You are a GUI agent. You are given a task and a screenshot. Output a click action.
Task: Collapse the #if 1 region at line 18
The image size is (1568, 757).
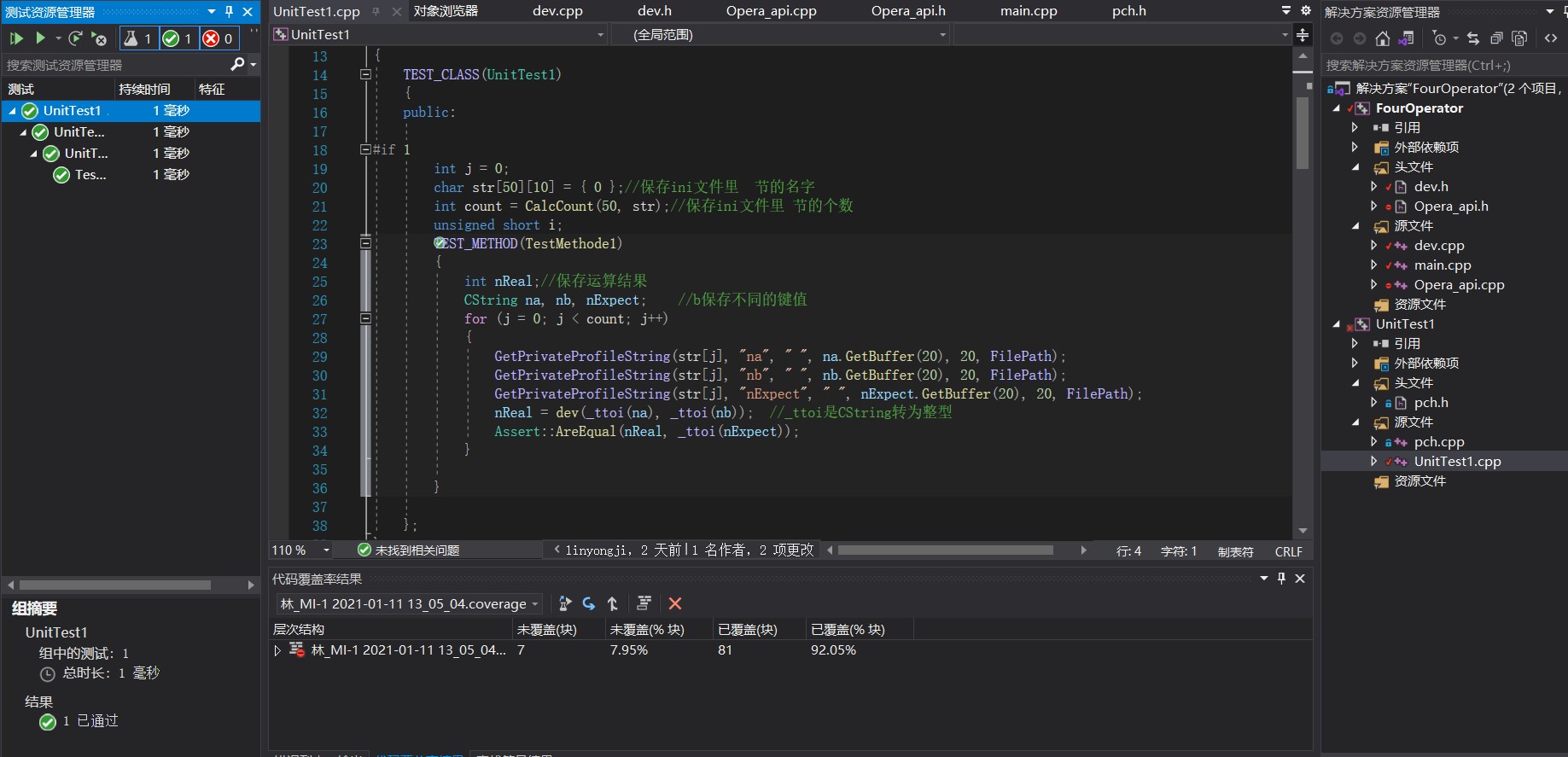pos(365,149)
